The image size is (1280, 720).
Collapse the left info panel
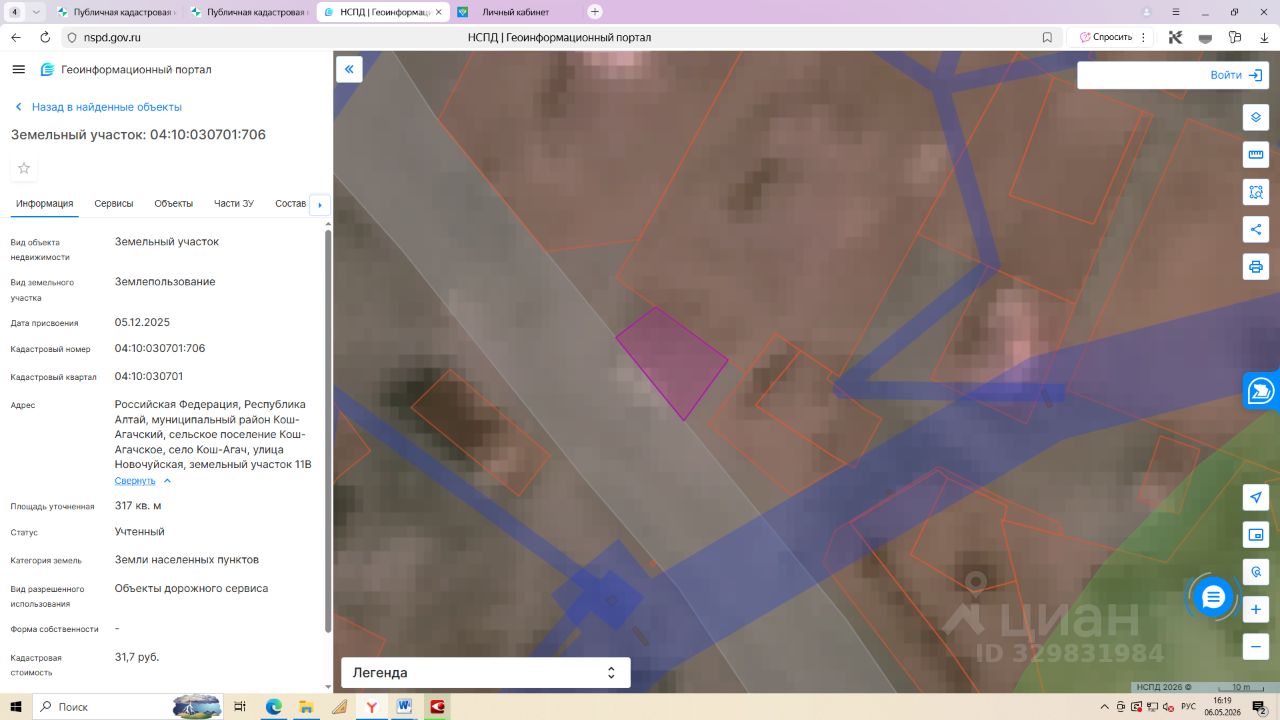coord(349,69)
